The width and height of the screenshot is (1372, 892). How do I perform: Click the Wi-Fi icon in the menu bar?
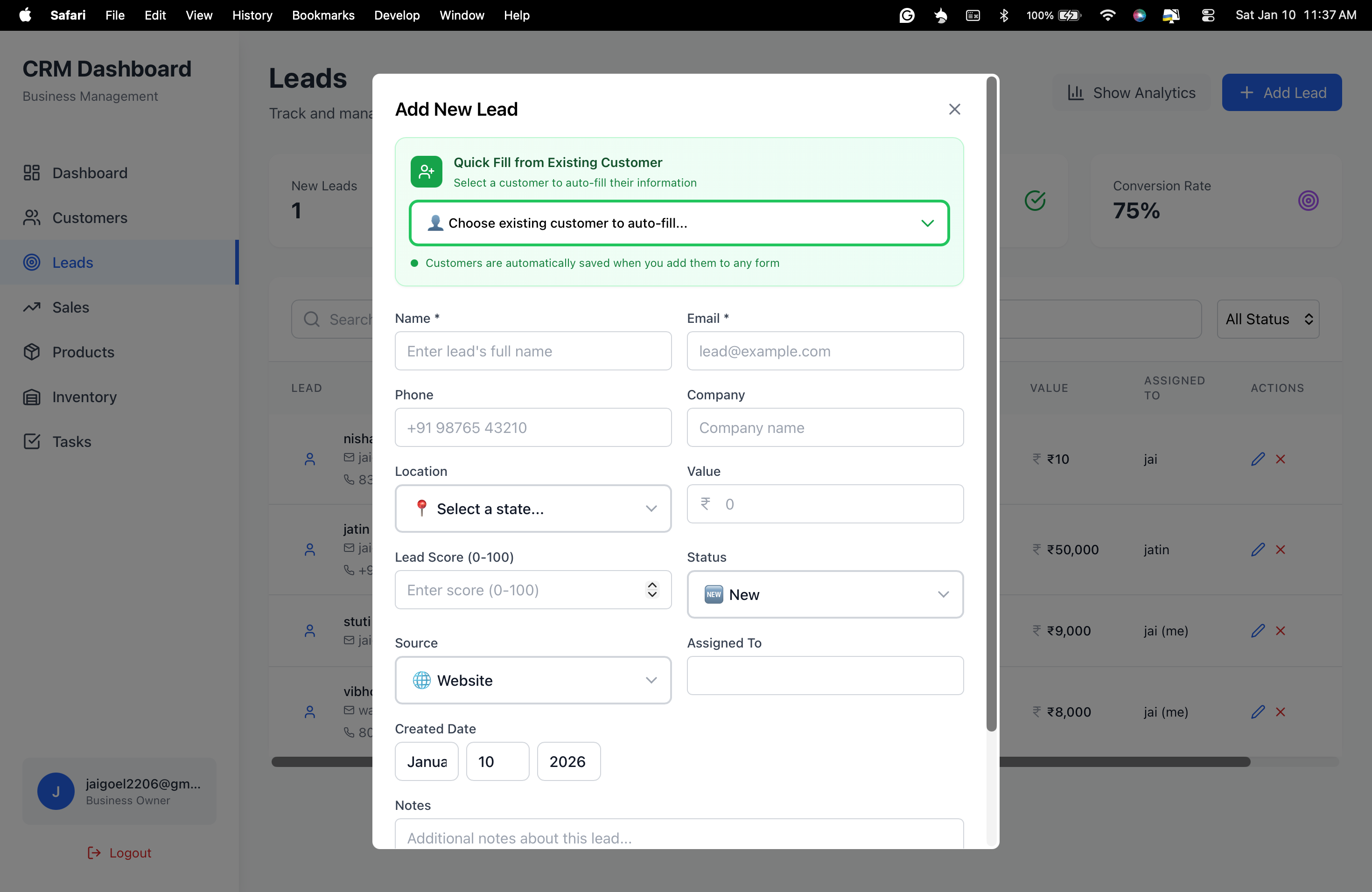coord(1107,15)
